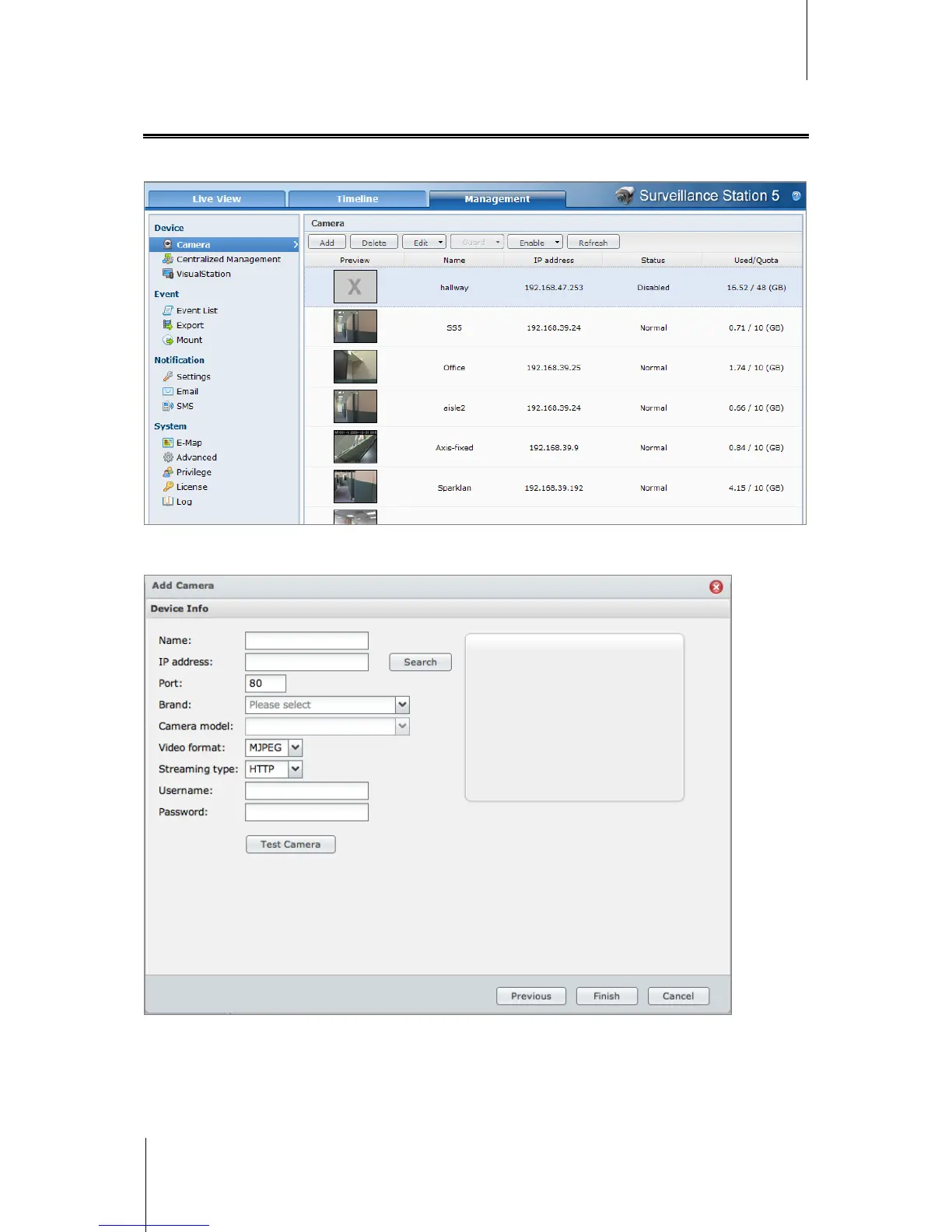Viewport: 952px width, 1232px height.
Task: Click the Email envelope icon
Action: [167, 391]
